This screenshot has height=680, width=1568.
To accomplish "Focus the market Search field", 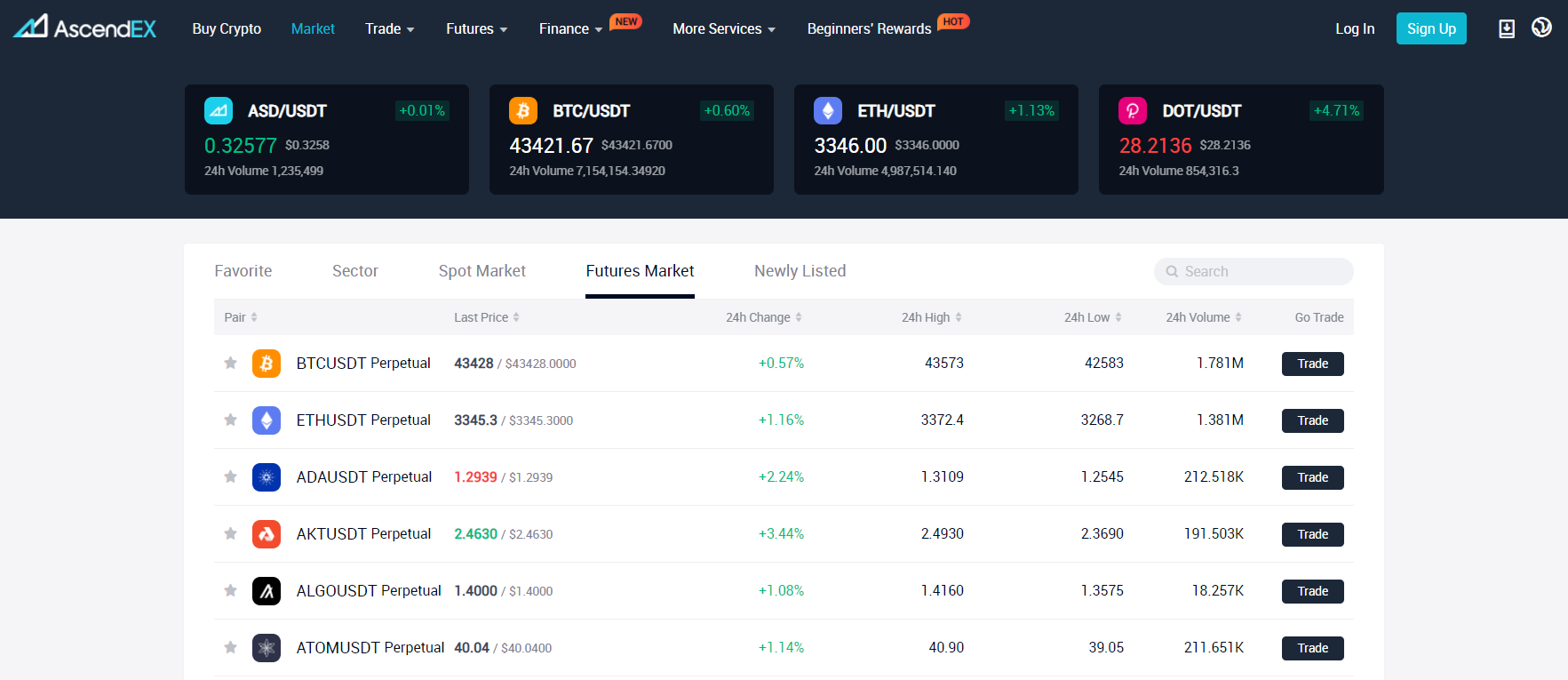I will click(1254, 272).
